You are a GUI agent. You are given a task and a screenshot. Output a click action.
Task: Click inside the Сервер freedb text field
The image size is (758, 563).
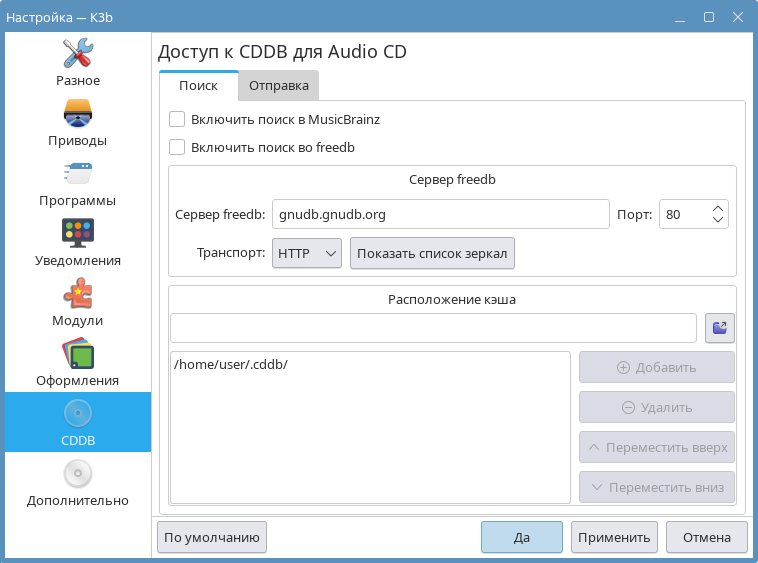click(x=440, y=214)
